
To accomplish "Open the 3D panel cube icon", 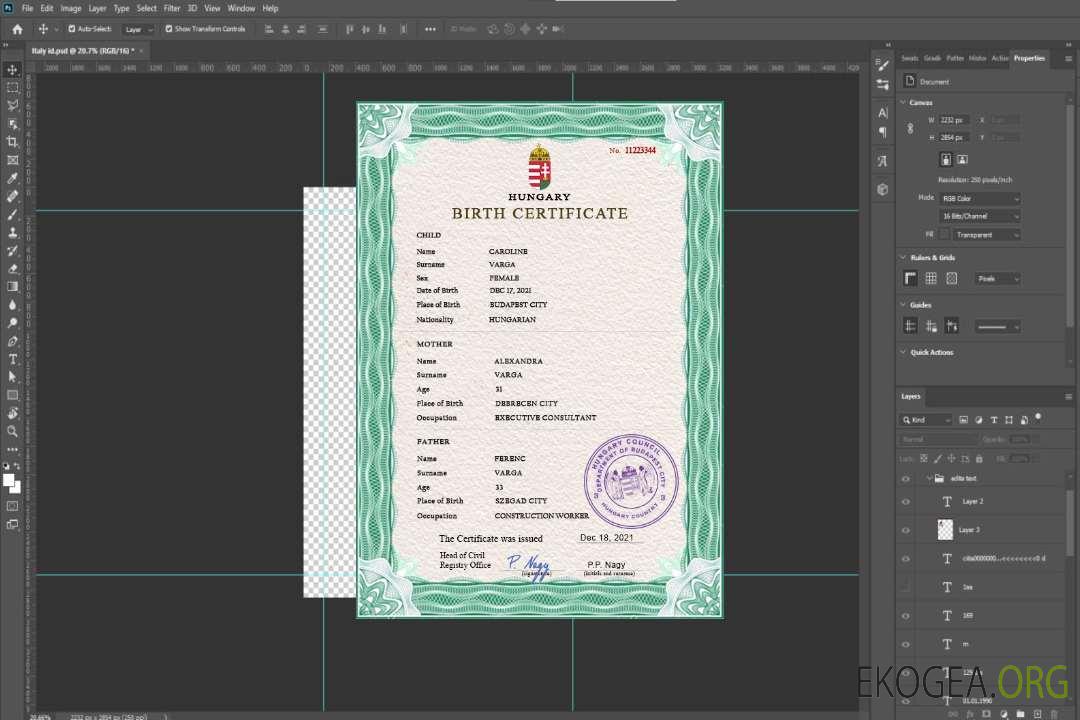I will (883, 189).
